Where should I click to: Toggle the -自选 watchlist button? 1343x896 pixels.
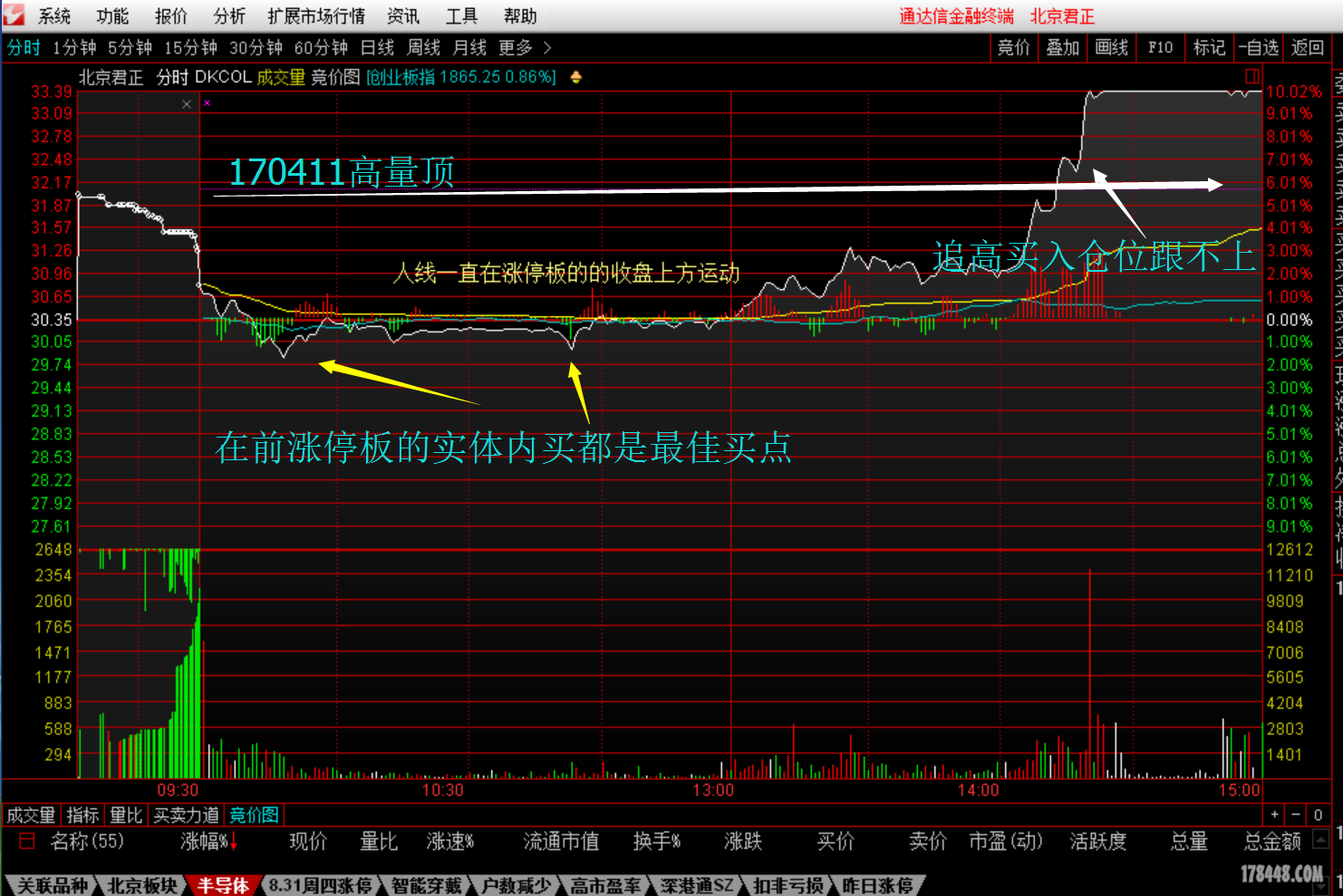click(x=1259, y=47)
